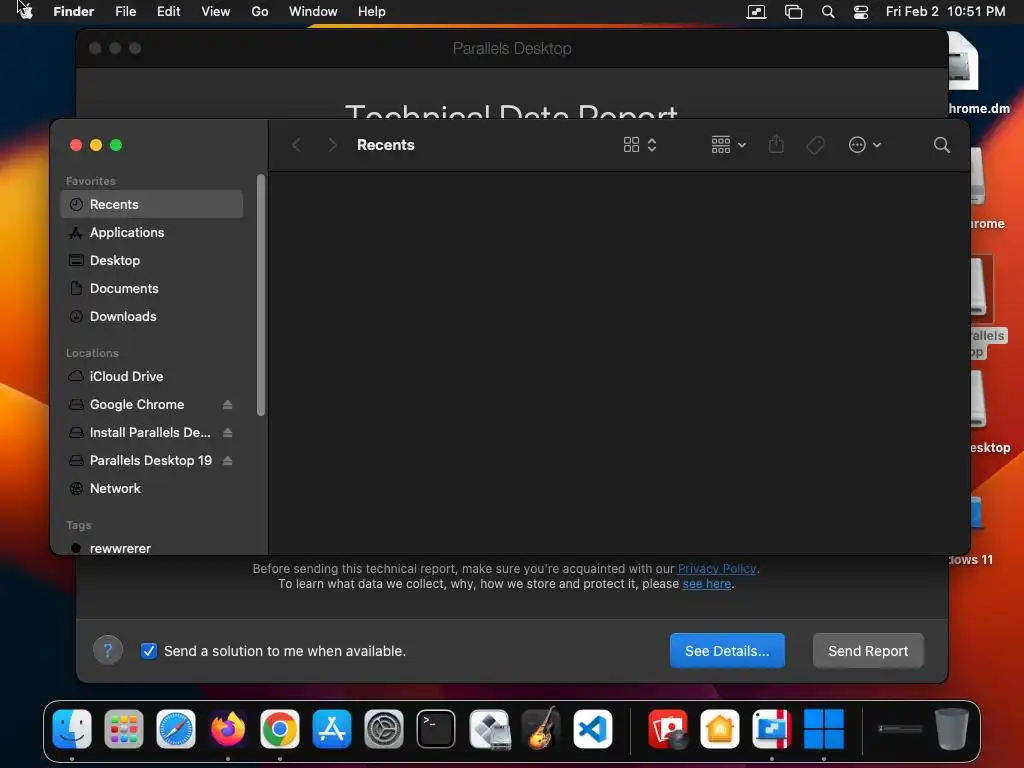Open the Privacy Policy link
Image resolution: width=1024 pixels, height=768 pixels.
coord(716,568)
